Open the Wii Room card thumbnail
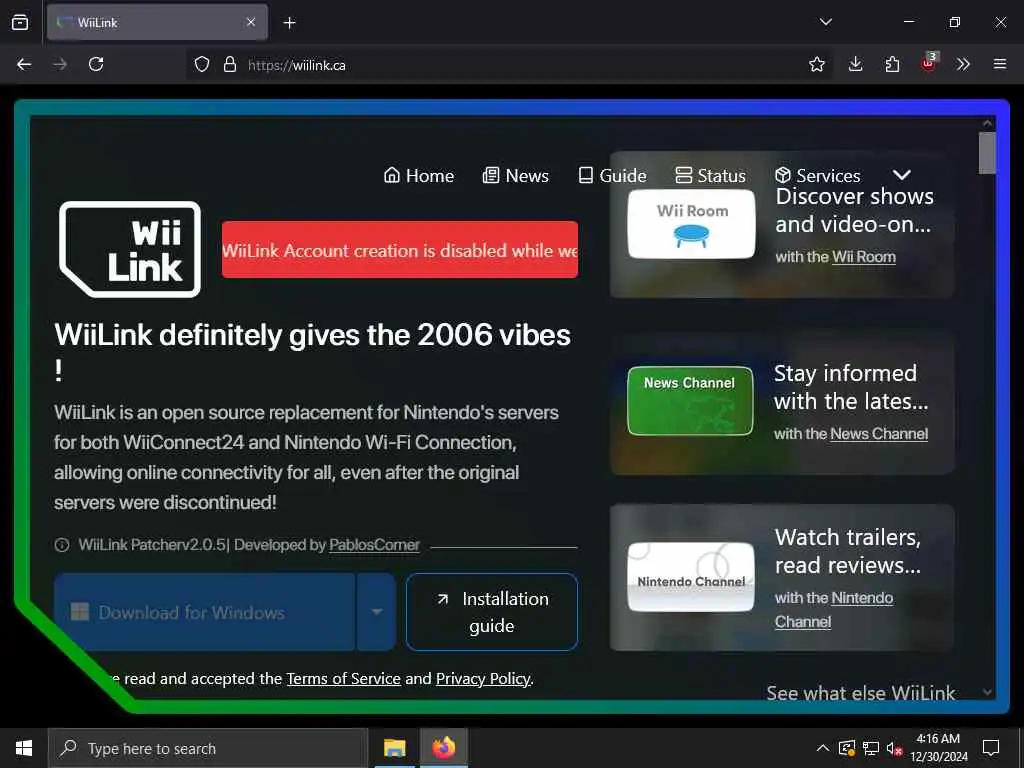The height and width of the screenshot is (768, 1024). [691, 224]
